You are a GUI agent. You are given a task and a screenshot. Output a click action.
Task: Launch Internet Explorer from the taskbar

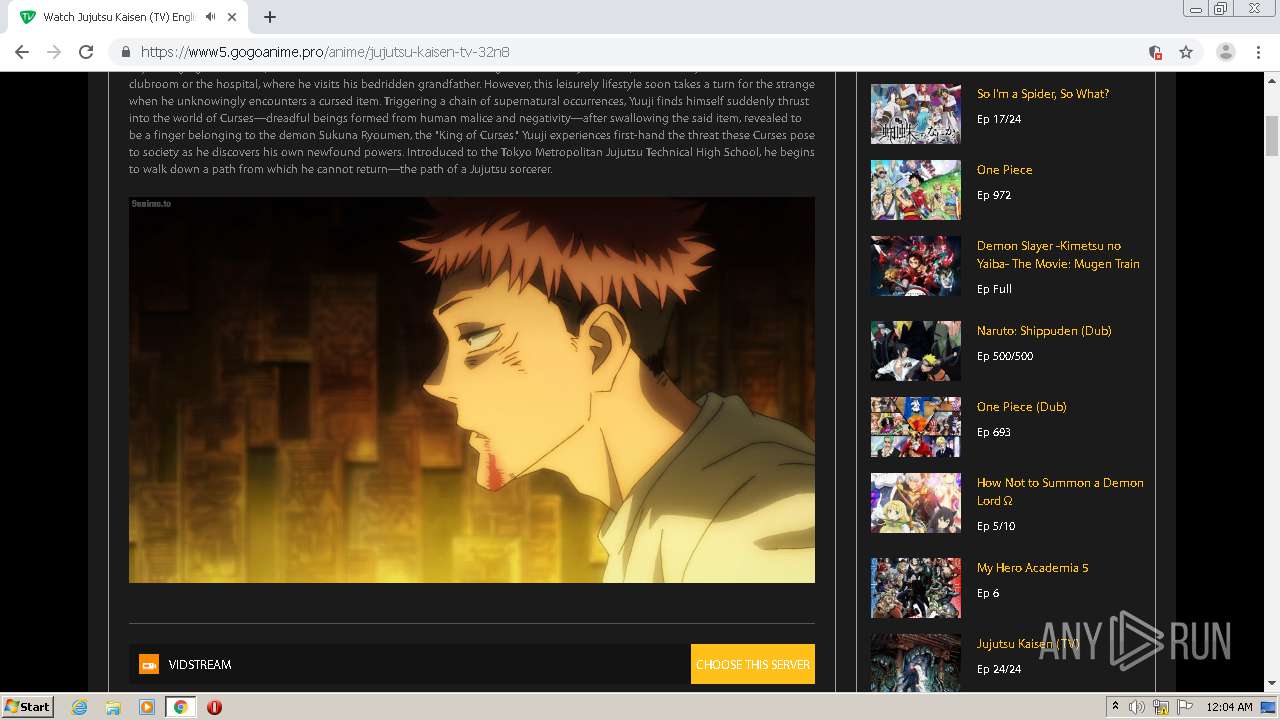tap(79, 707)
